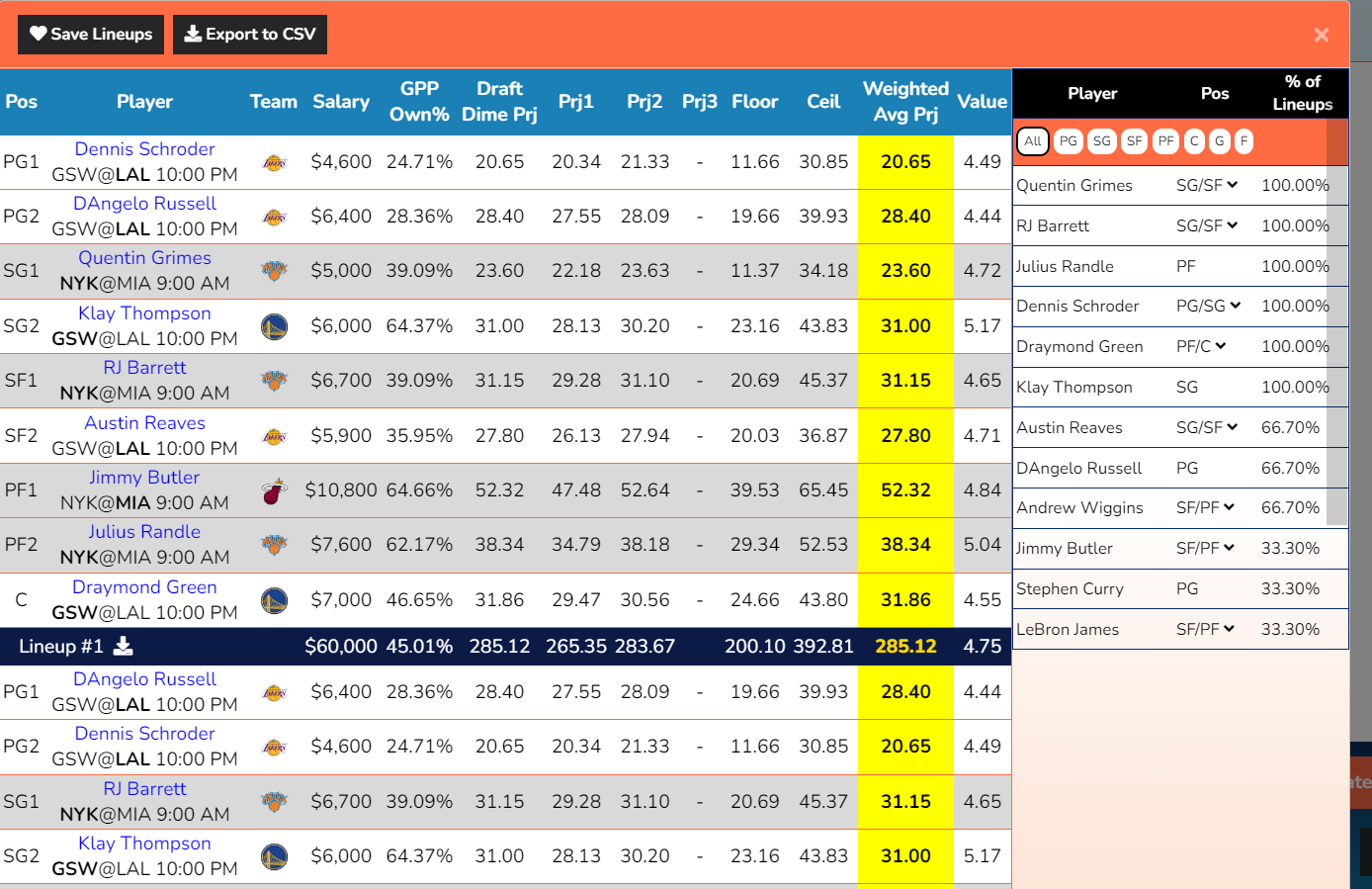Click the Warriors logo in Draymond Green's row
Image resolution: width=1372 pixels, height=889 pixels.
pos(274,600)
